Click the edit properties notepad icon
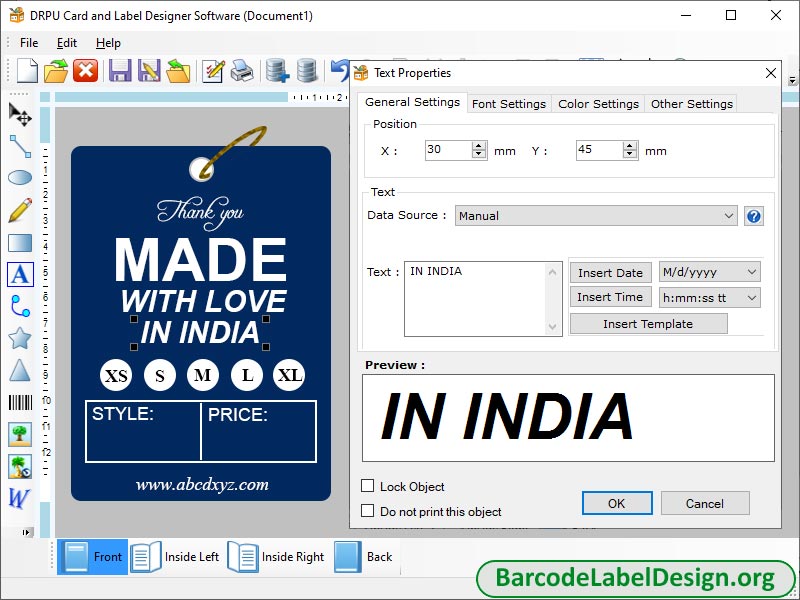Screen dimensions: 800x600 click(213, 70)
